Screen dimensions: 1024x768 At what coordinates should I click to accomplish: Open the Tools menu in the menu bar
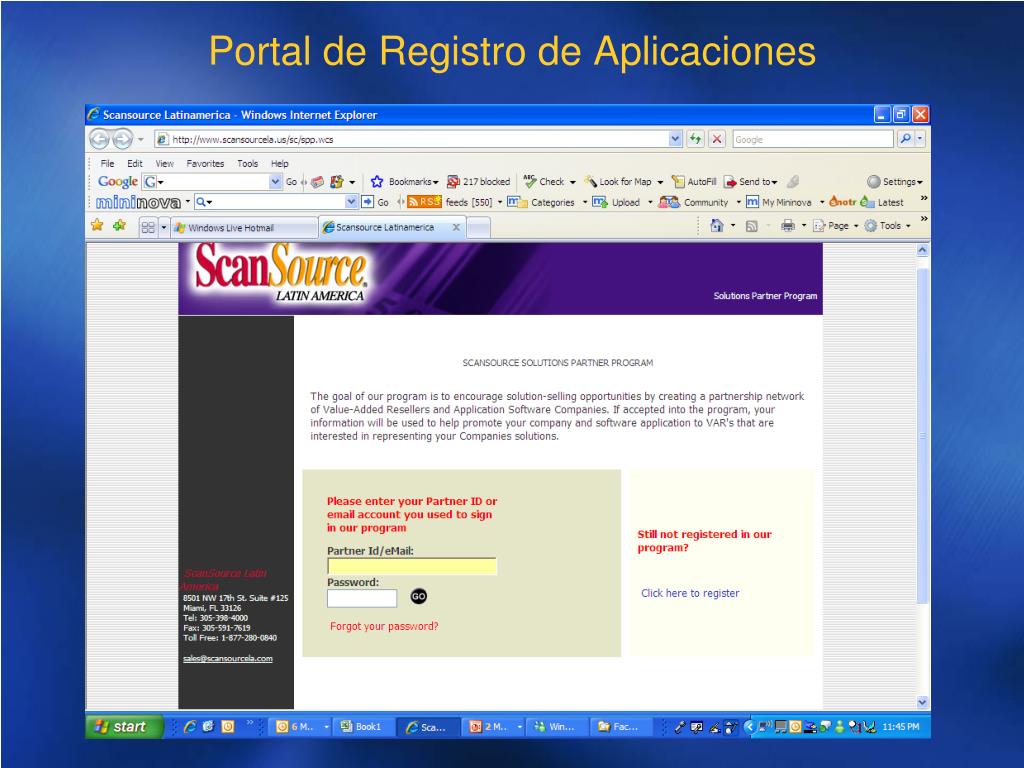tap(248, 163)
